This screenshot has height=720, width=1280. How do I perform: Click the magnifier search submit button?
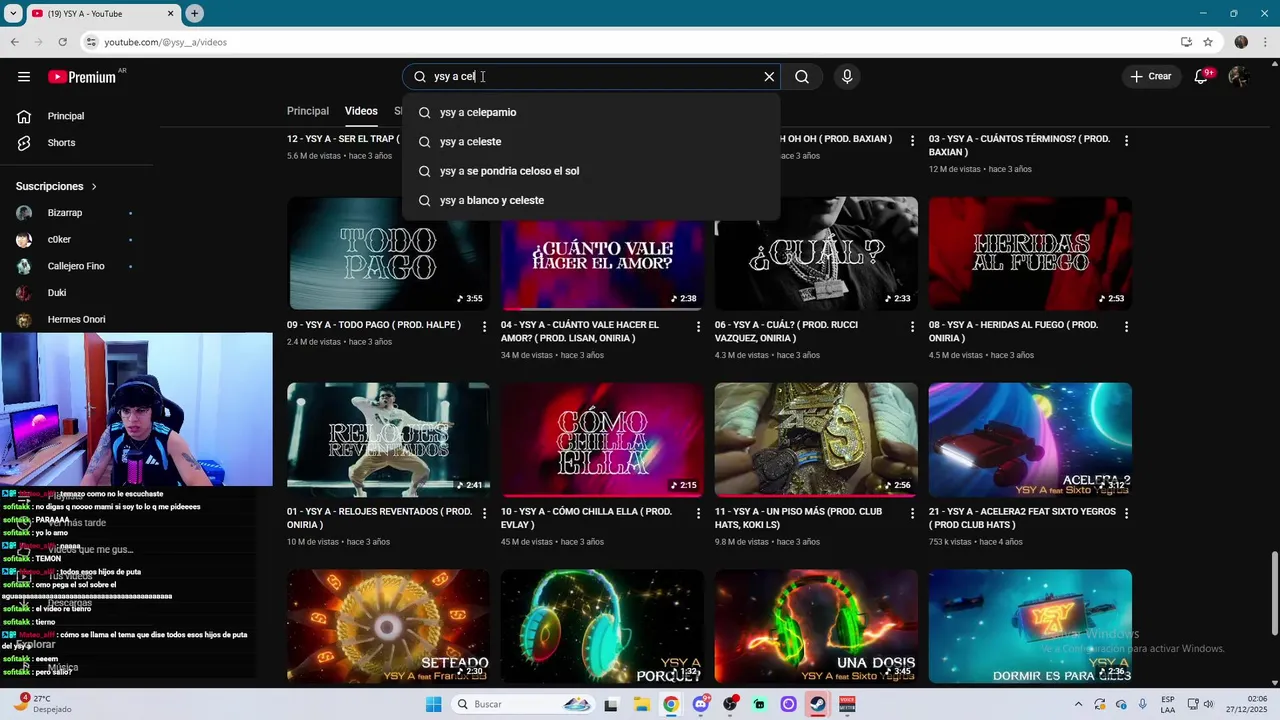point(802,77)
